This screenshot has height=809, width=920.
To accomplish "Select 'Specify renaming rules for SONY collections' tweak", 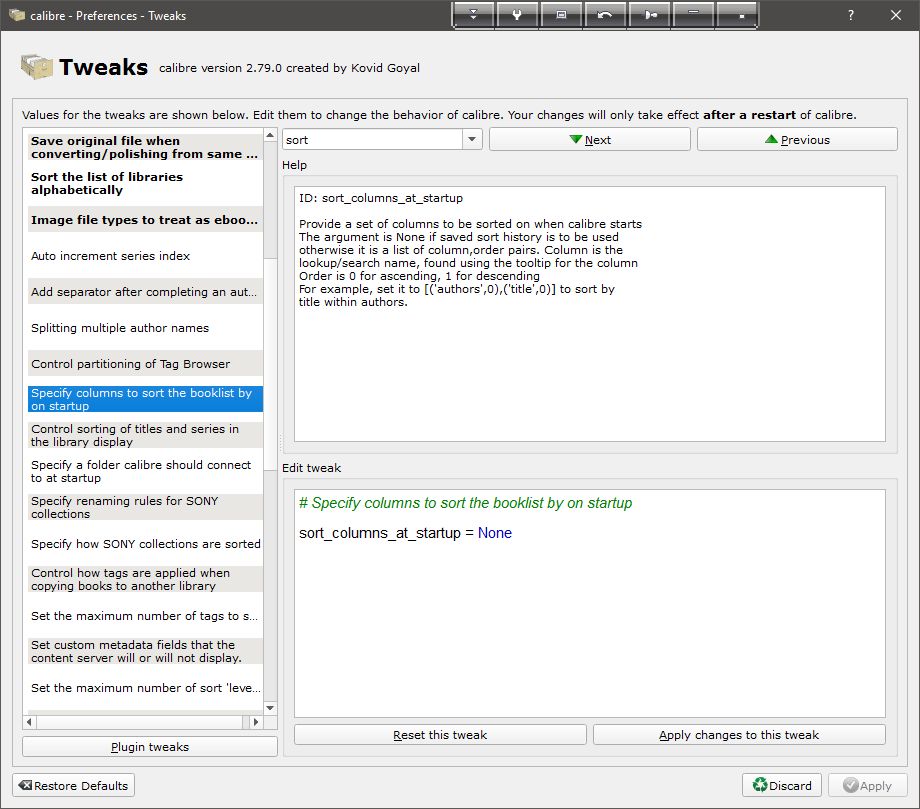I will (x=145, y=507).
